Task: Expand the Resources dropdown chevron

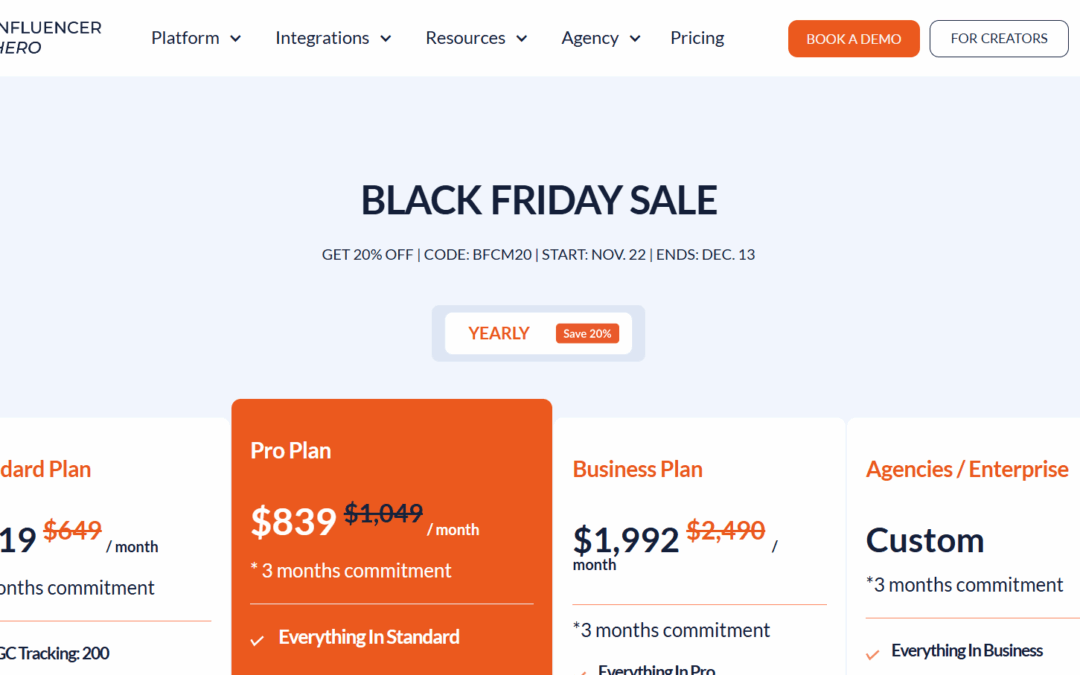Action: 522,39
